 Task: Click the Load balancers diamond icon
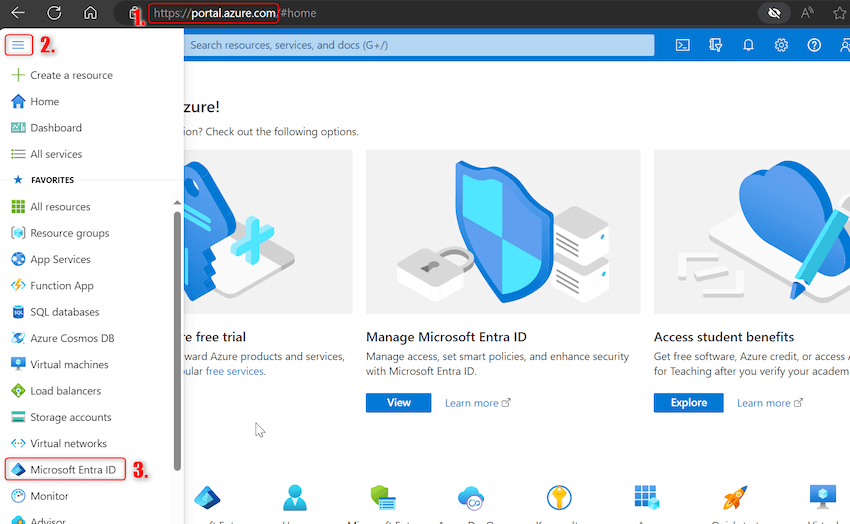pos(18,391)
